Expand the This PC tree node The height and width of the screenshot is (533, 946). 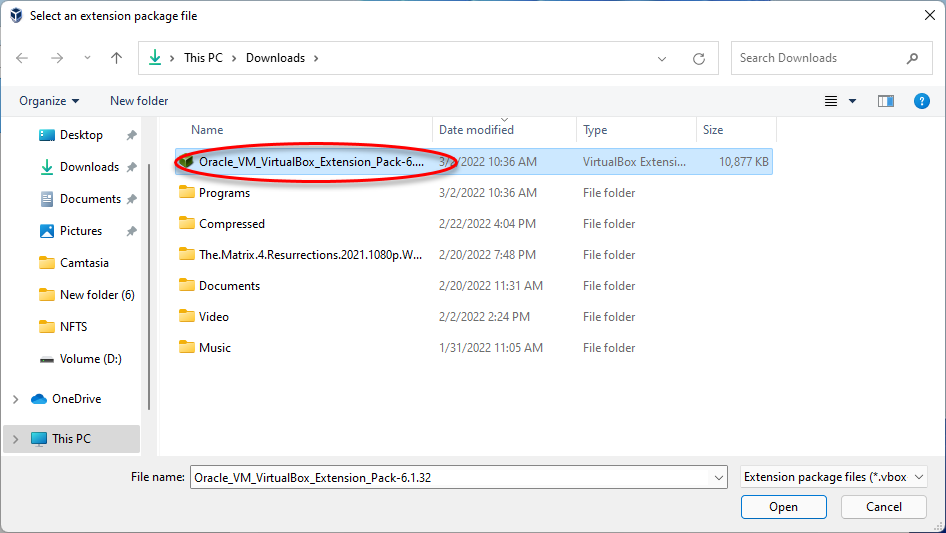tap(16, 439)
